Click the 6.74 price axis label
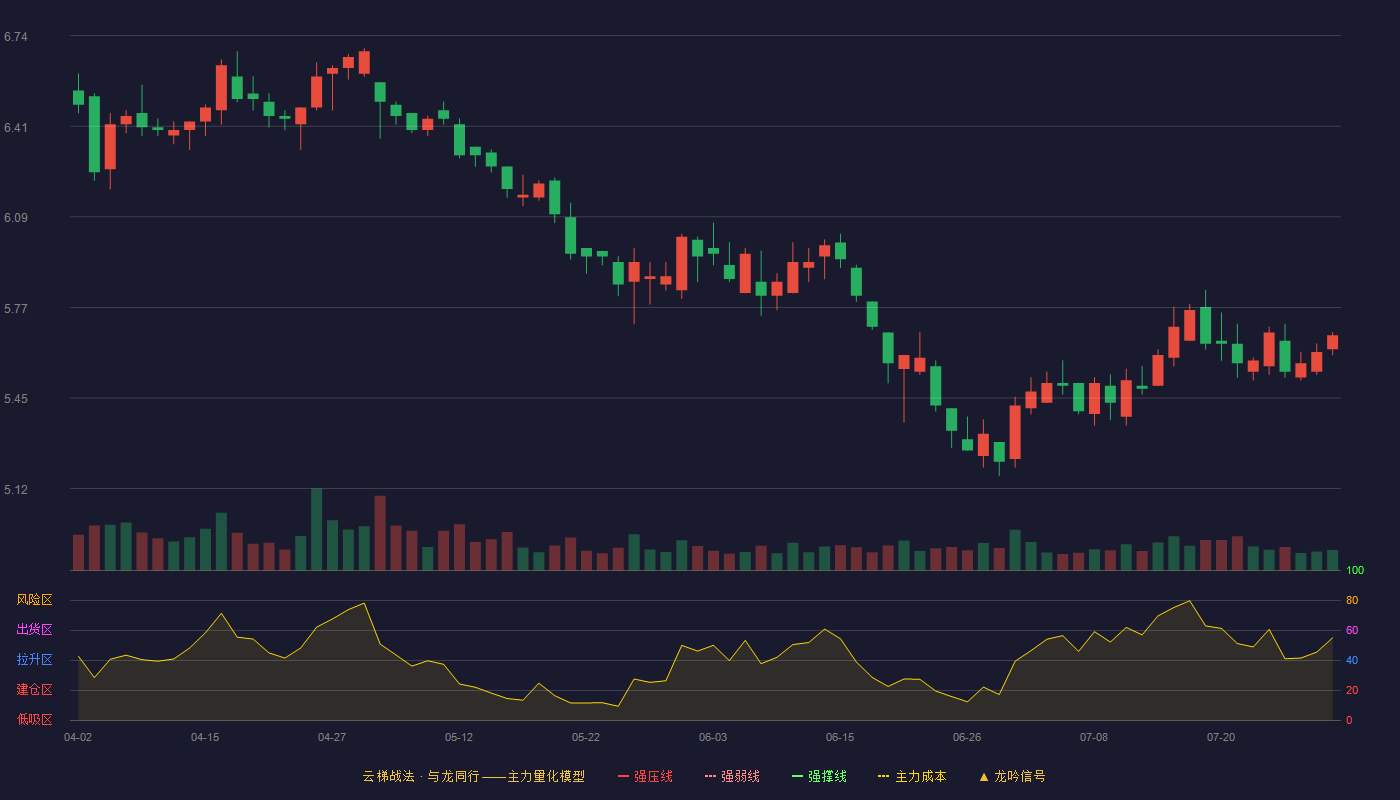This screenshot has width=1400, height=800. [16, 37]
